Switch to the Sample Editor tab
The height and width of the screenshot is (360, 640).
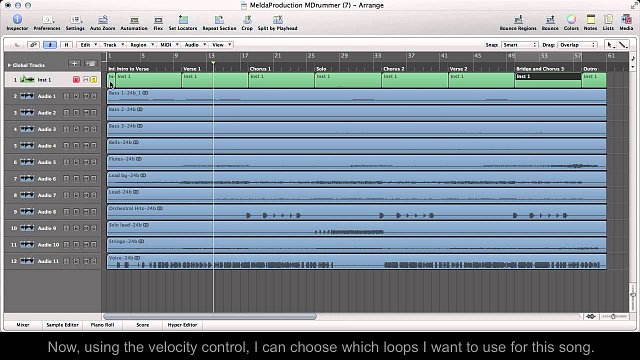coord(62,325)
